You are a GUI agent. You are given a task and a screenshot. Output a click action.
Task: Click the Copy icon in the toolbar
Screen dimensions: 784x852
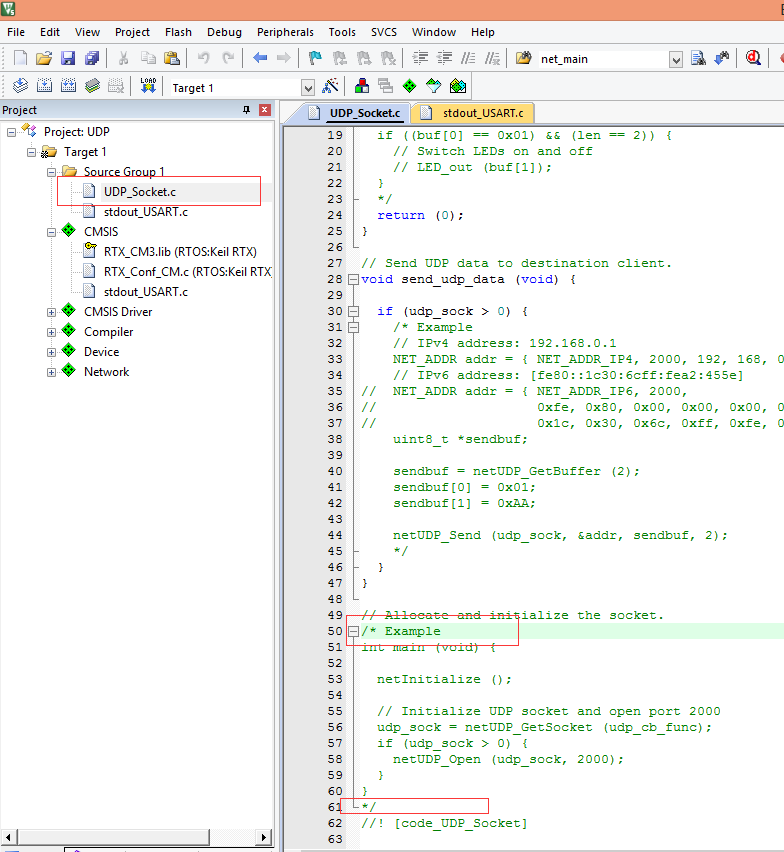(x=148, y=58)
